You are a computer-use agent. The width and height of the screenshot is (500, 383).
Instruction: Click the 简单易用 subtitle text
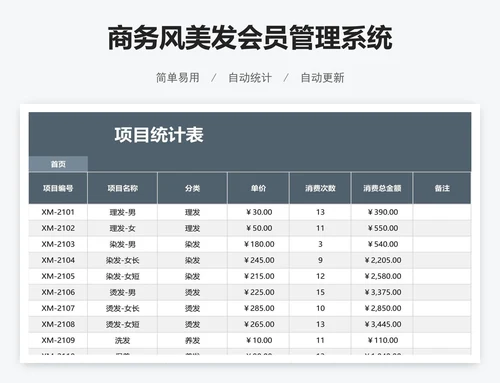(178, 78)
